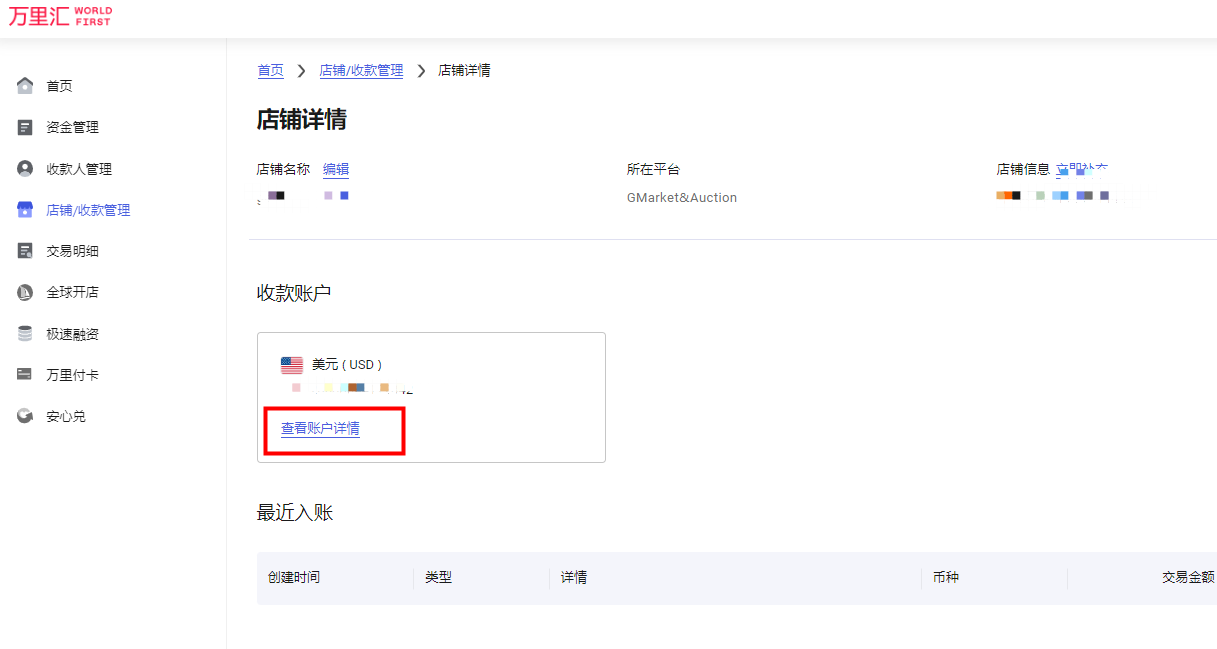Open 店铺/收款管理 from breadcrumb
This screenshot has width=1217, height=649.
point(361,70)
